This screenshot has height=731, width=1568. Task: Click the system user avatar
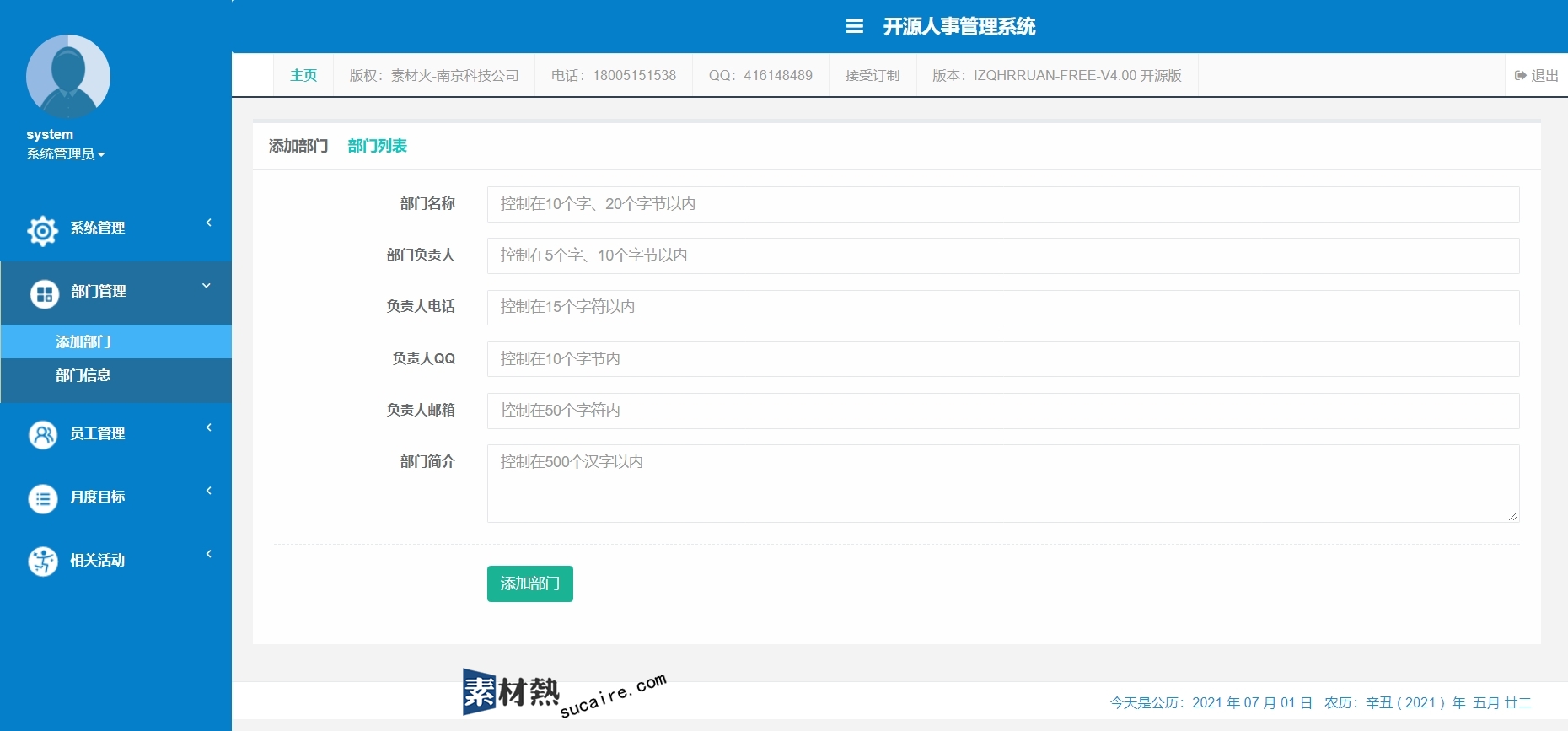click(68, 77)
